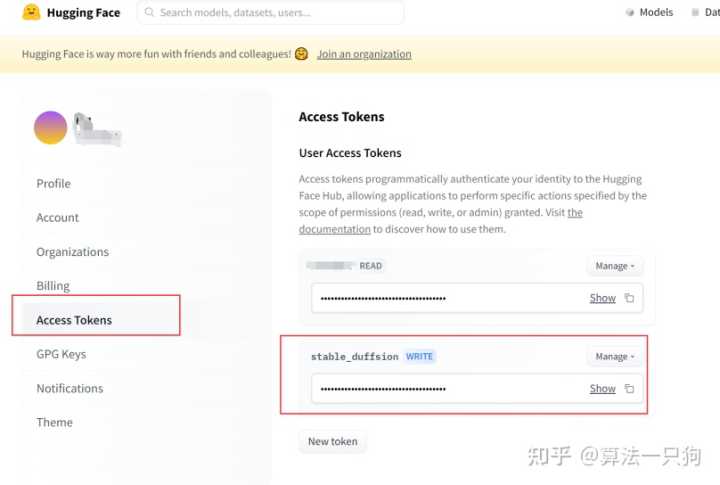Click the user profile avatar

pyautogui.click(x=50, y=128)
